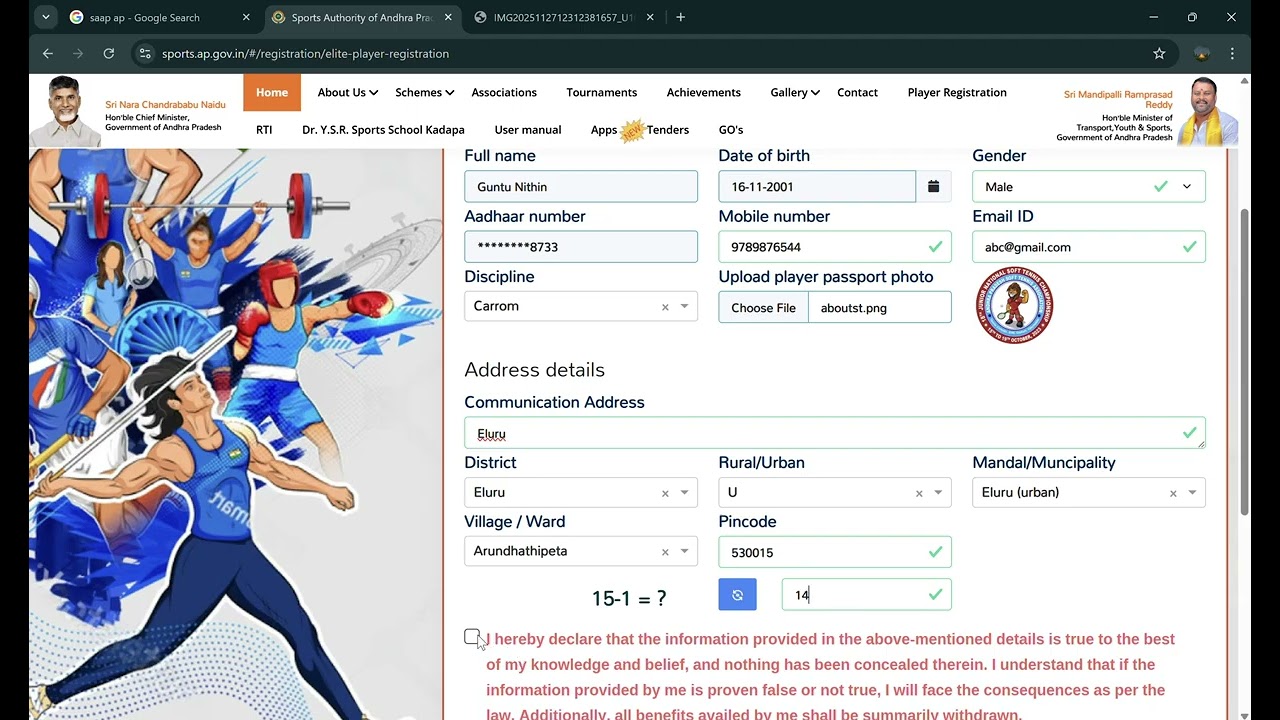Bookmark this page with star icon
The image size is (1280, 720).
point(1159,53)
